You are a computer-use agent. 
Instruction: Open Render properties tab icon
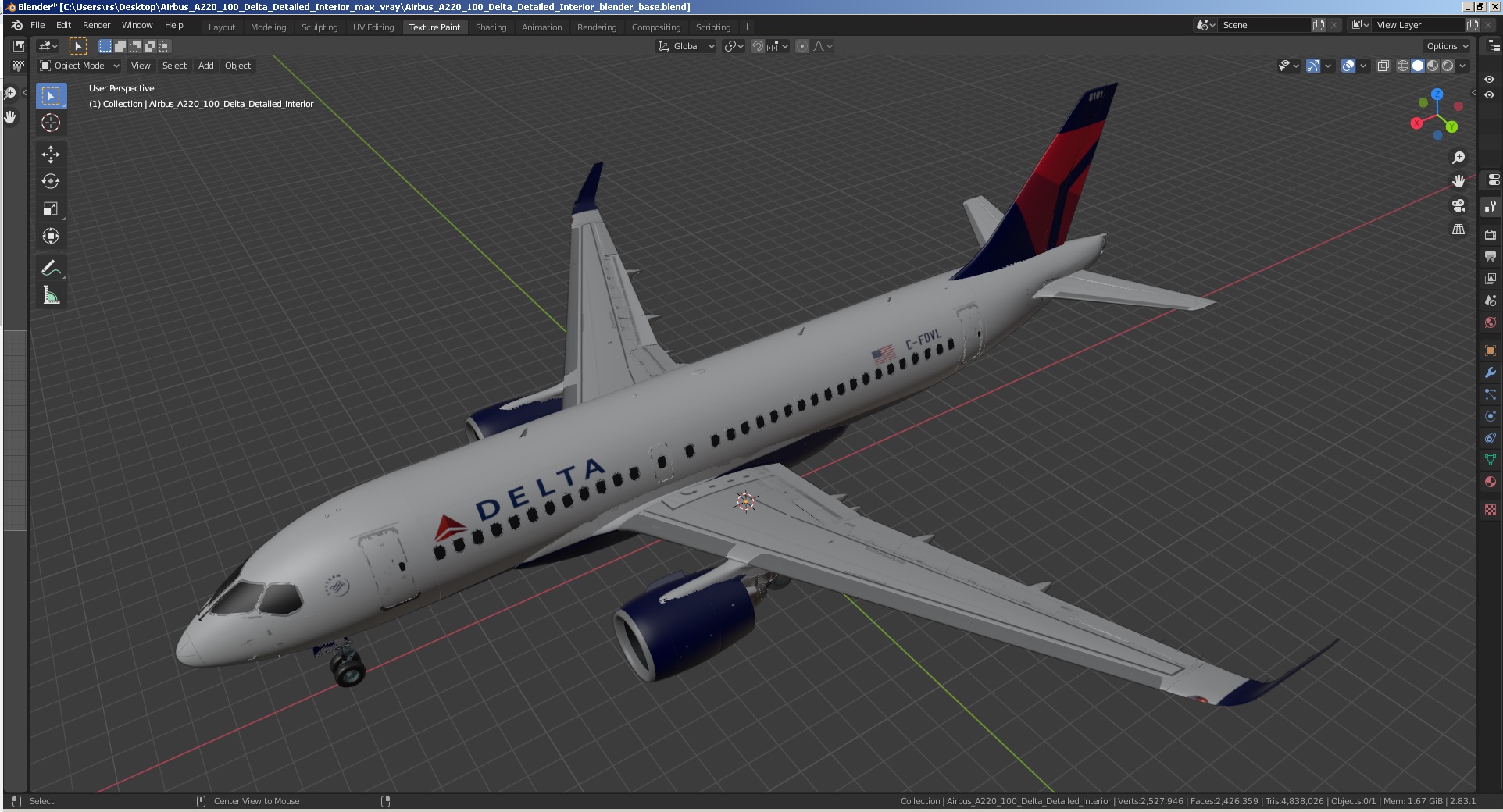pyautogui.click(x=1491, y=234)
